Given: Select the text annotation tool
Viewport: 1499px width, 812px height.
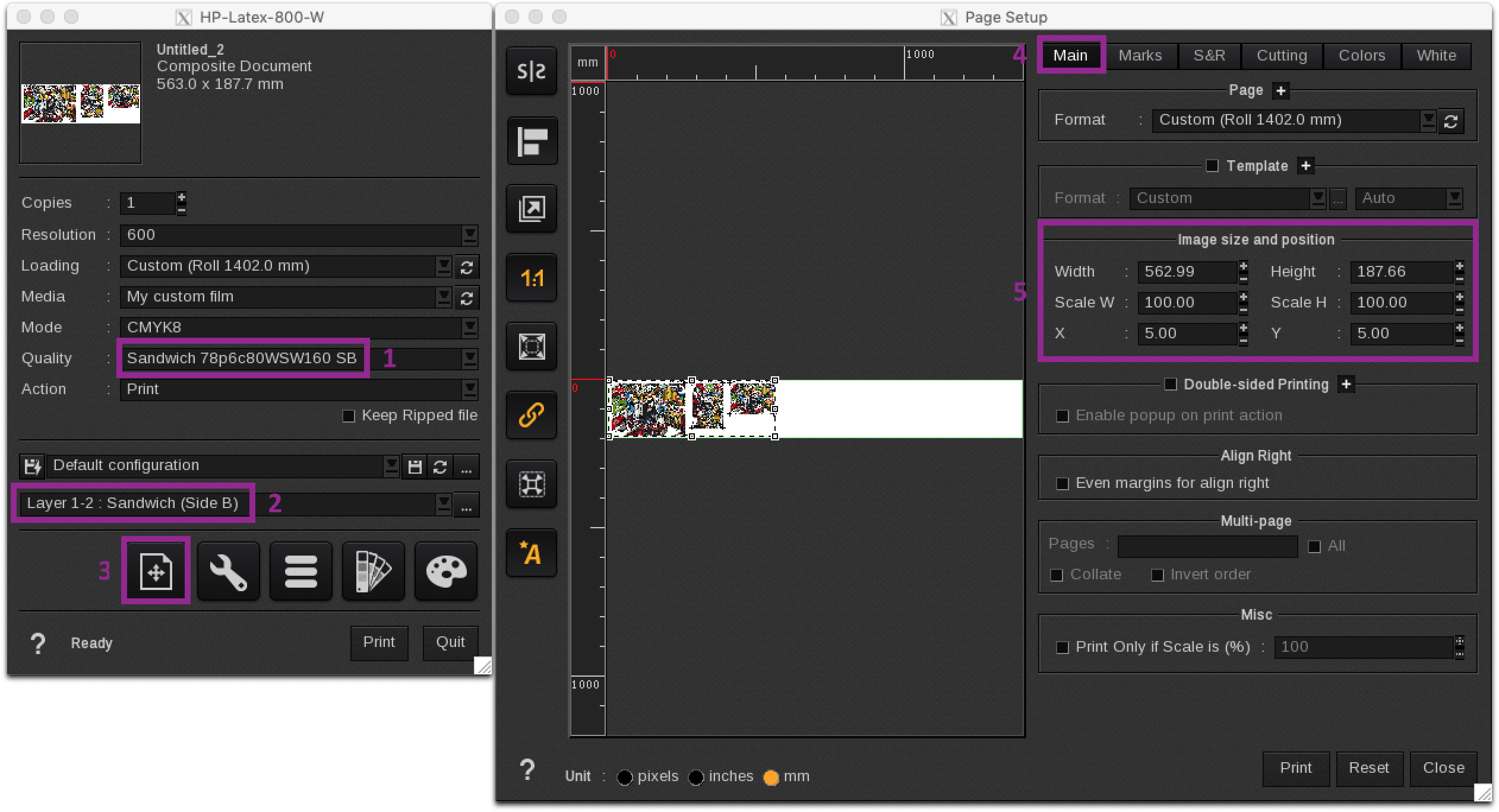Looking at the screenshot, I should 530,553.
